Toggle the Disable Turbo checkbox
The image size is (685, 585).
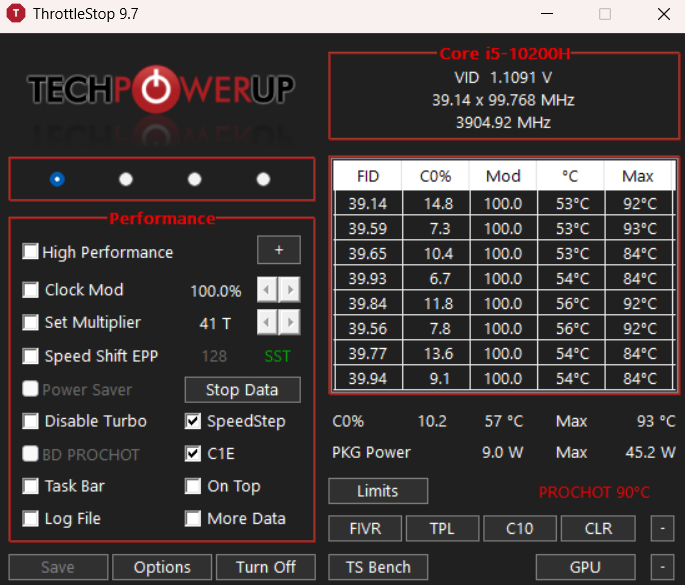coord(30,421)
